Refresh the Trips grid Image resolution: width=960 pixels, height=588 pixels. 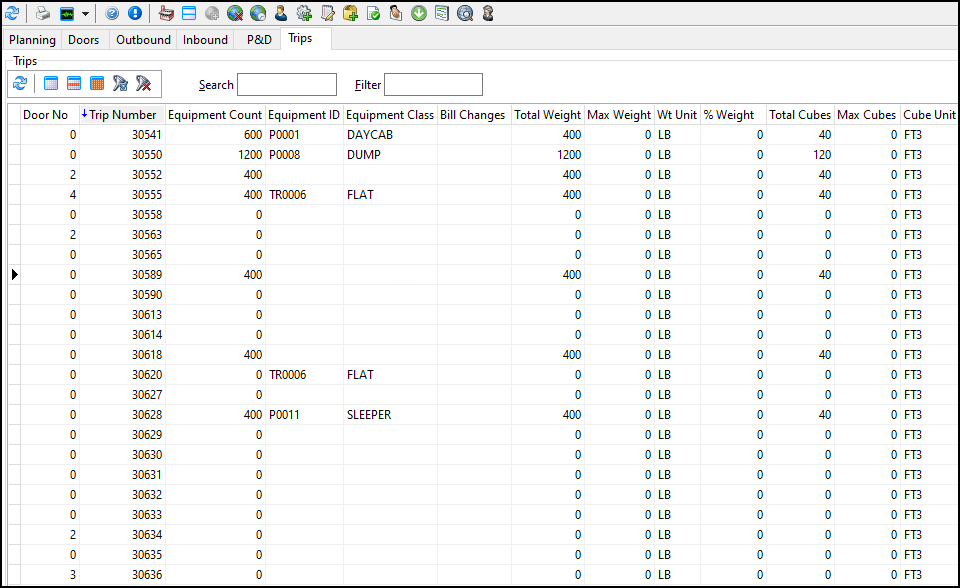[20, 83]
